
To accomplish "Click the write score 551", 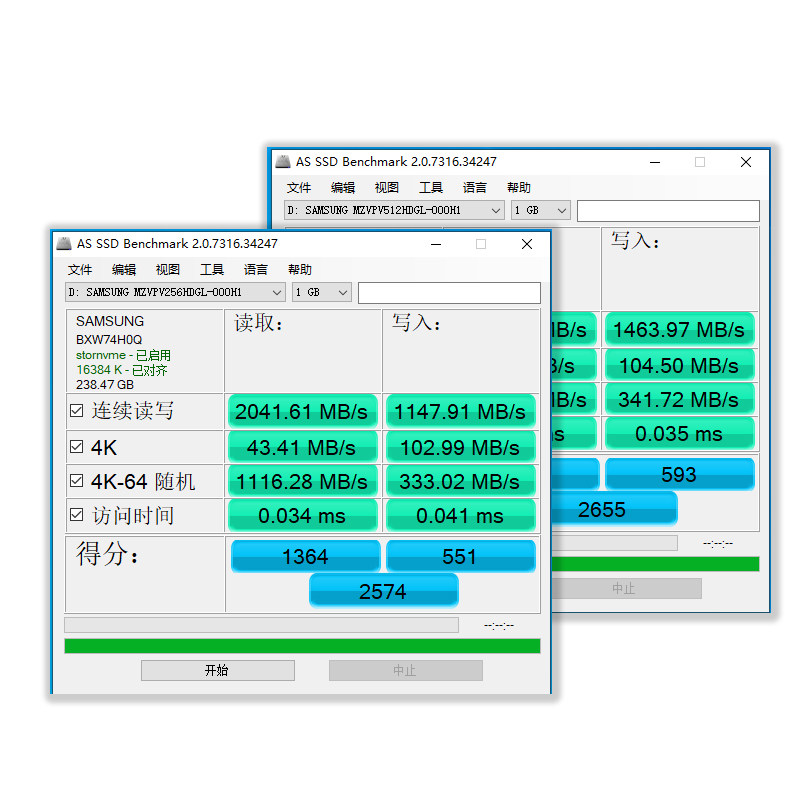I will pos(461,556).
